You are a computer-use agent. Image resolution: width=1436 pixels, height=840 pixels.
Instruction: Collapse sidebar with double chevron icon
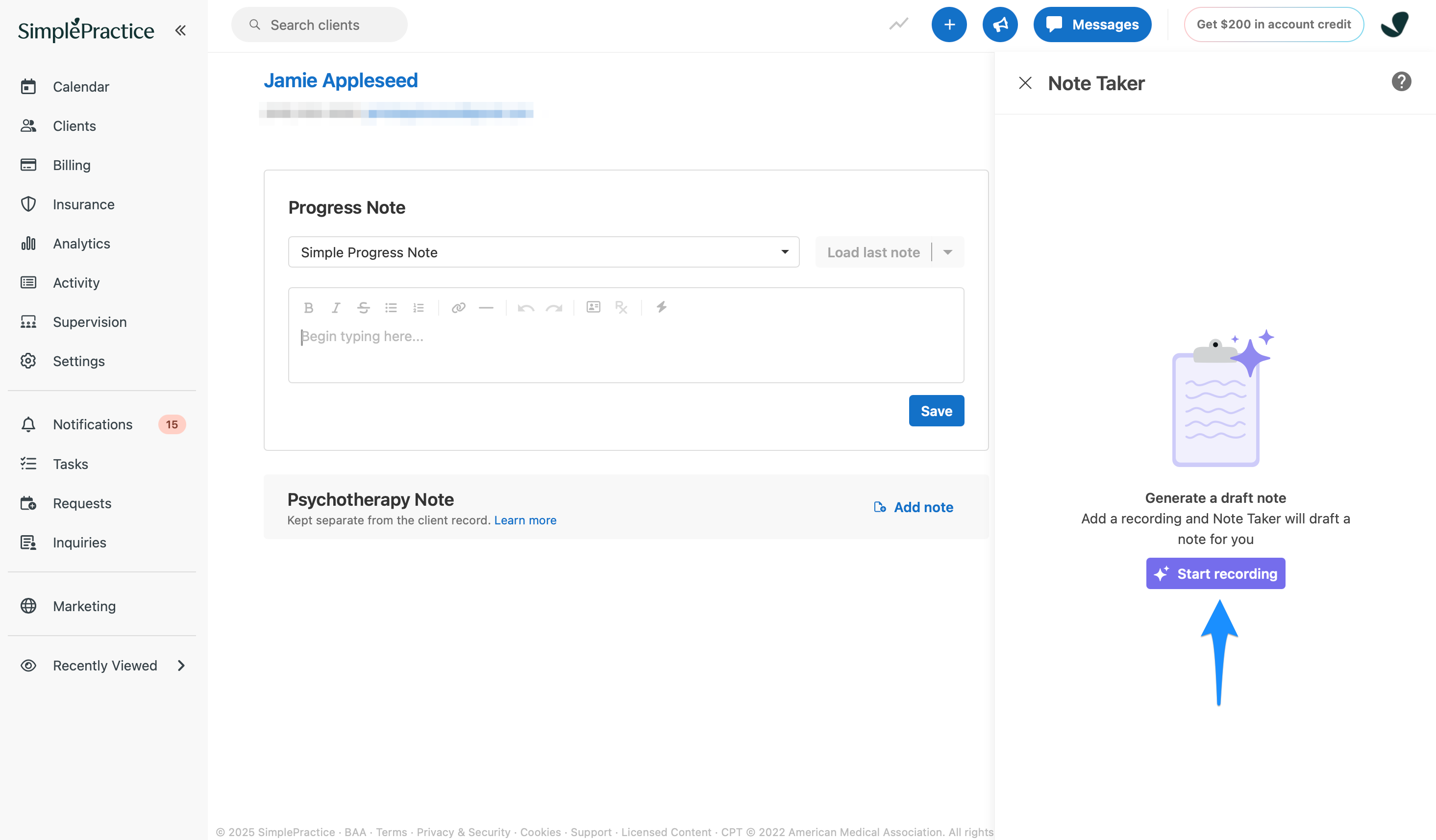tap(181, 30)
